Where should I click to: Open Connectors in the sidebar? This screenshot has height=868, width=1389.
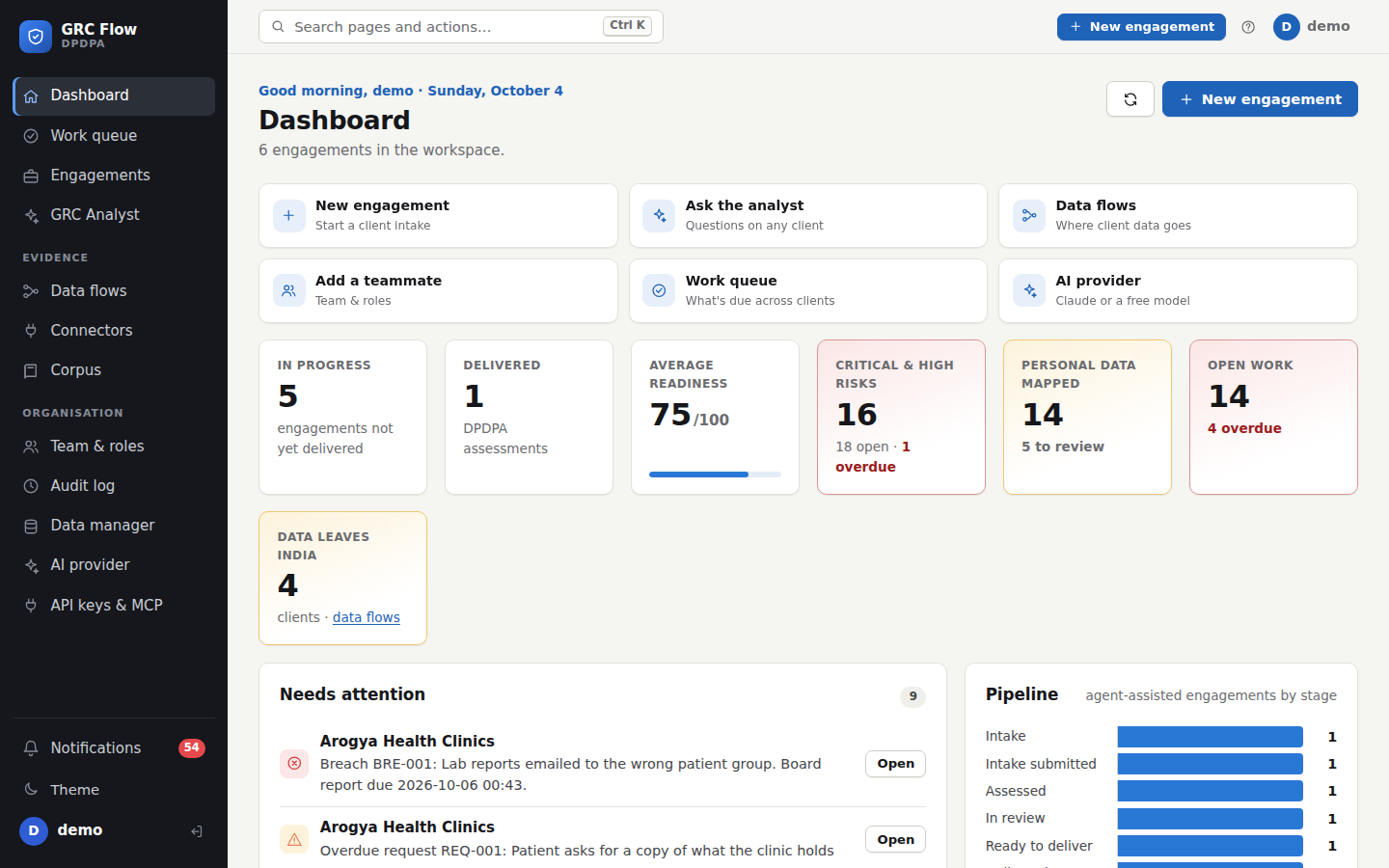pyautogui.click(x=114, y=331)
